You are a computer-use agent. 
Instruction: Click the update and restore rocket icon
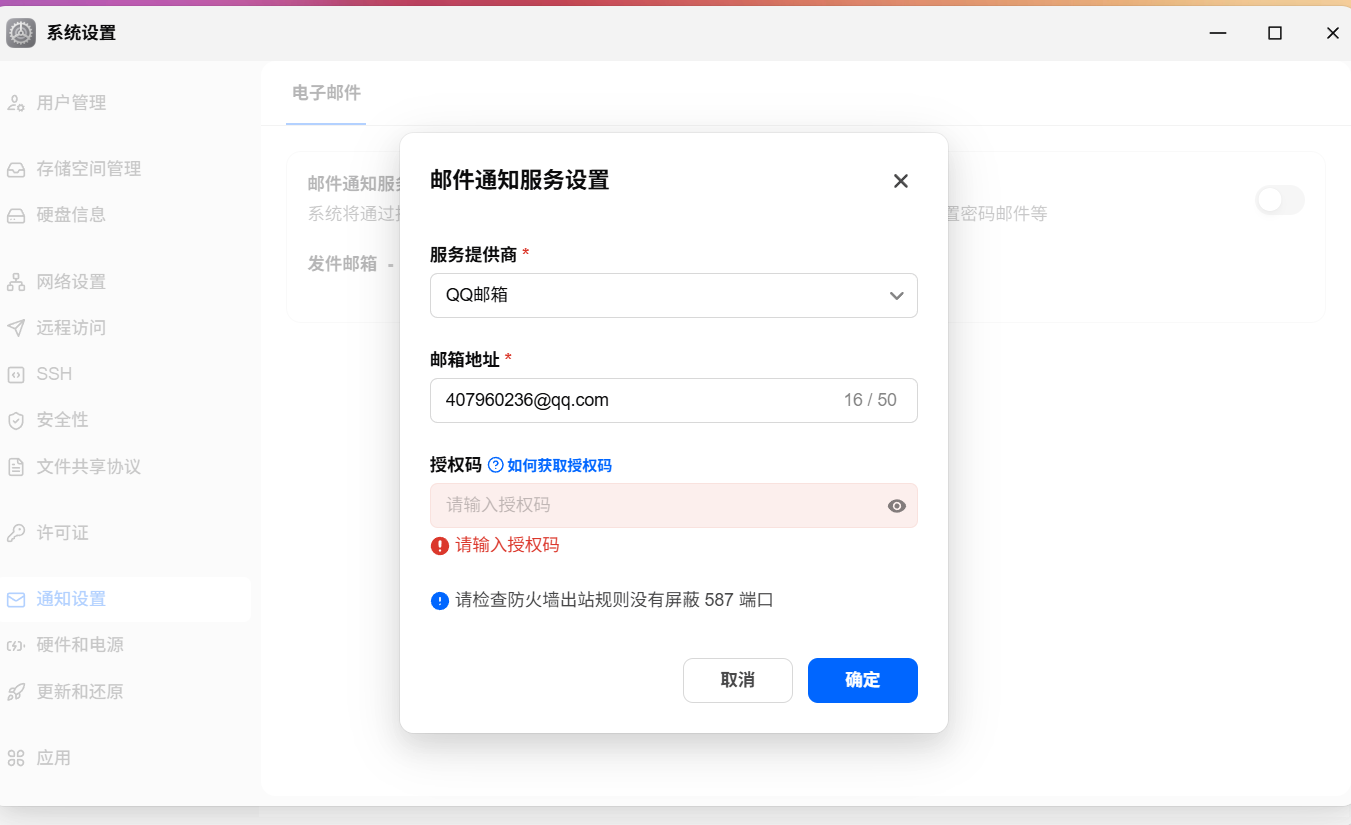click(16, 692)
